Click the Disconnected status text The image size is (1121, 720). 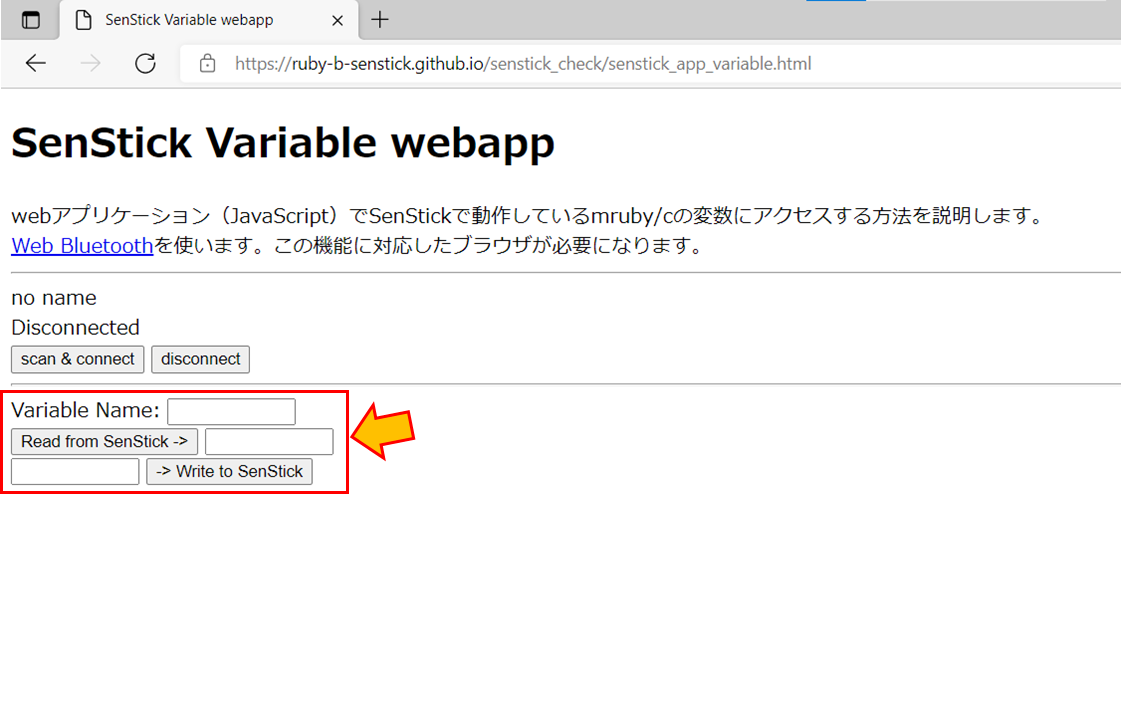click(x=75, y=327)
